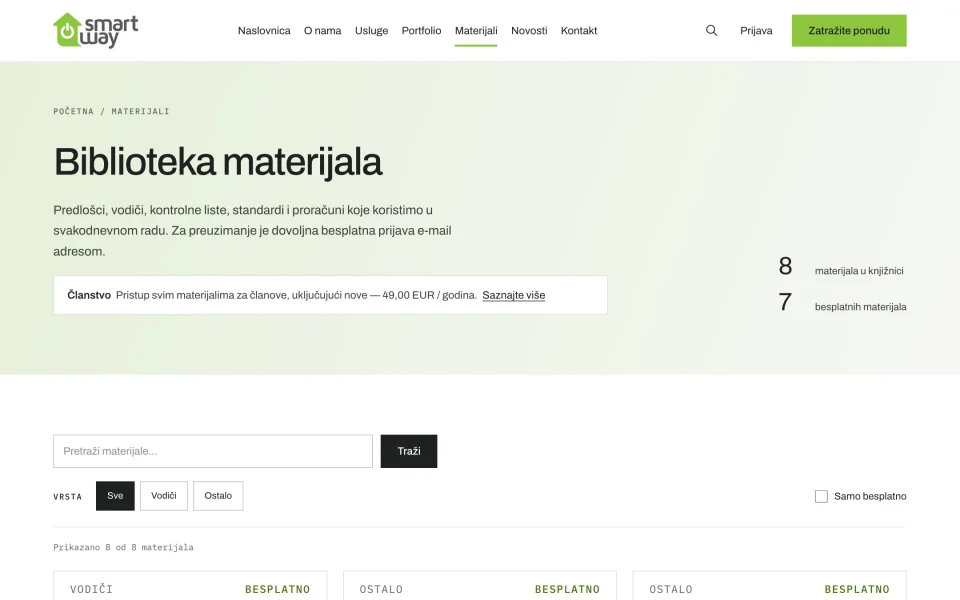Follow the Početna breadcrumb link
Image resolution: width=960 pixels, height=600 pixels.
point(73,111)
